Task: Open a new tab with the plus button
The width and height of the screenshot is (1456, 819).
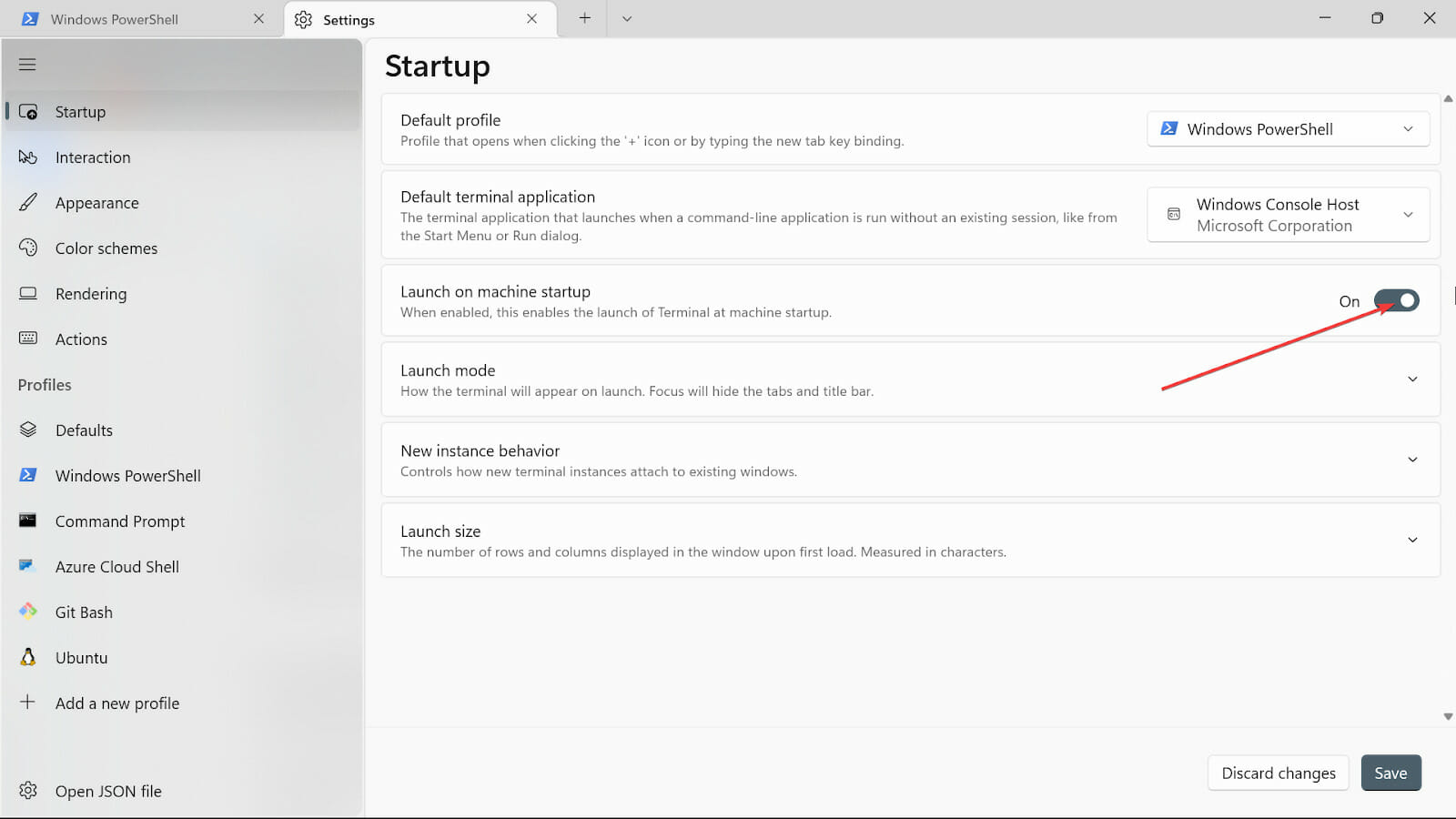Action: coord(584,18)
